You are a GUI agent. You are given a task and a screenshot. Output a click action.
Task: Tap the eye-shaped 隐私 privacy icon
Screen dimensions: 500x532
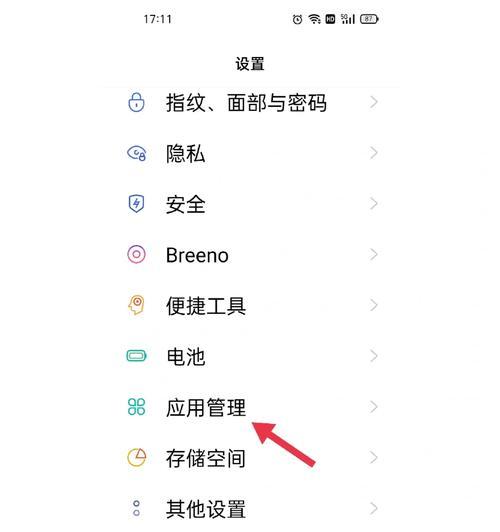(136, 153)
